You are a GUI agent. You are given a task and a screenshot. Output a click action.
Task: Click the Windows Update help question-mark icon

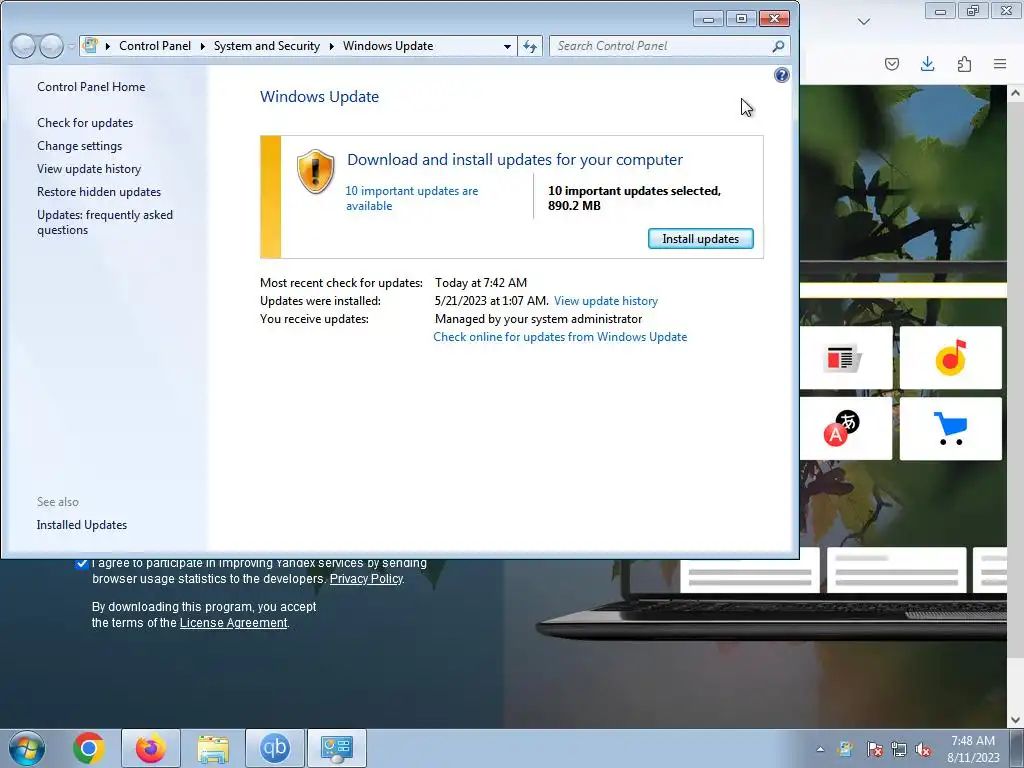click(782, 75)
